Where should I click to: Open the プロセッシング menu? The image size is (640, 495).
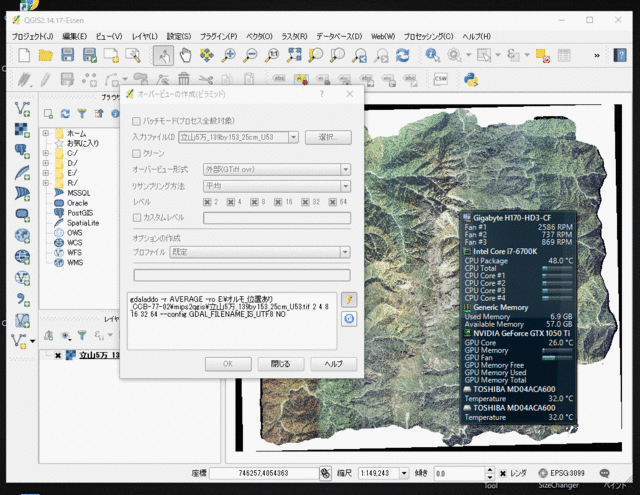429,36
